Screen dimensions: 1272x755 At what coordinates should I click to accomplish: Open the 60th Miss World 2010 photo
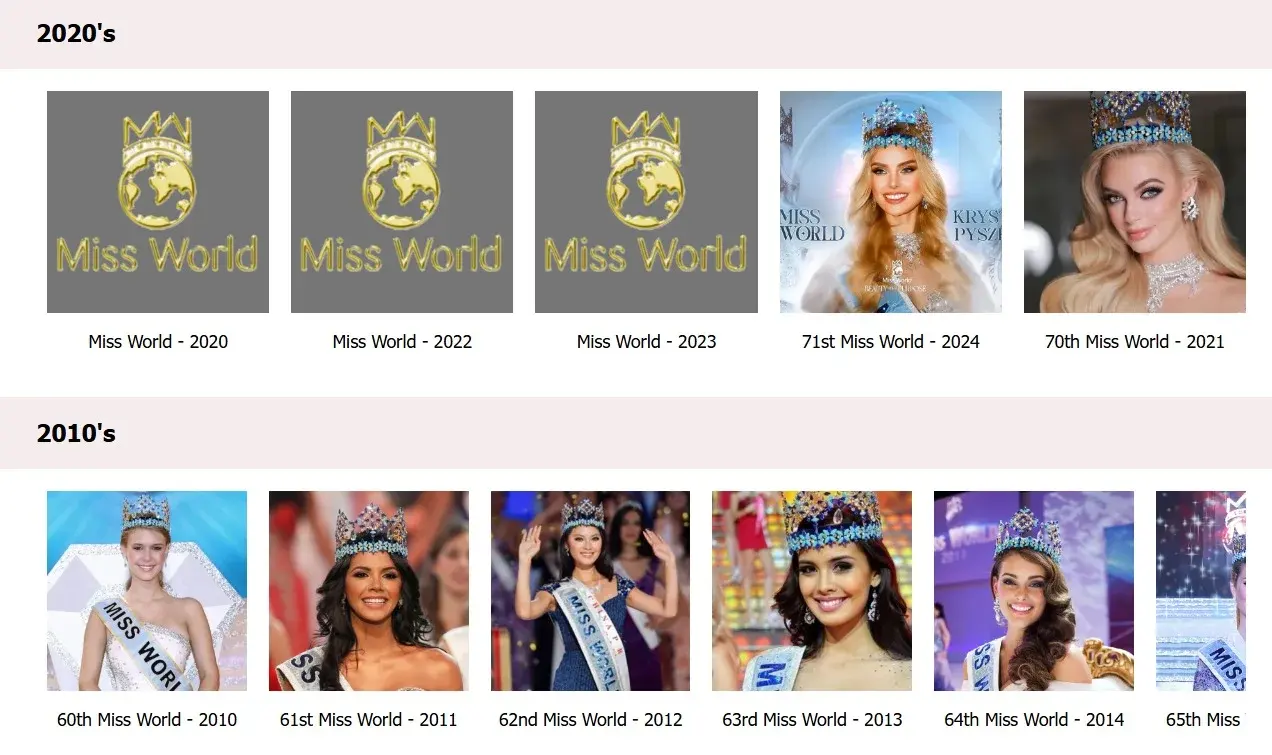(147, 590)
